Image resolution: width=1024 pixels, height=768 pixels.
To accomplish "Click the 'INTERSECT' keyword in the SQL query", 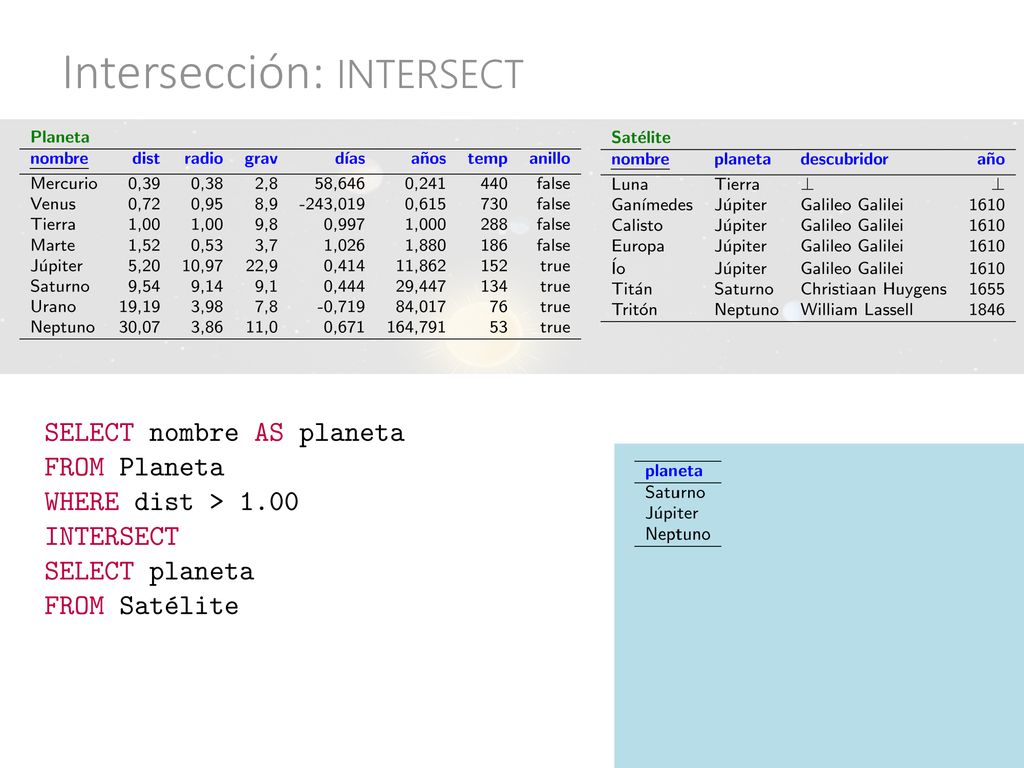I will coord(112,536).
